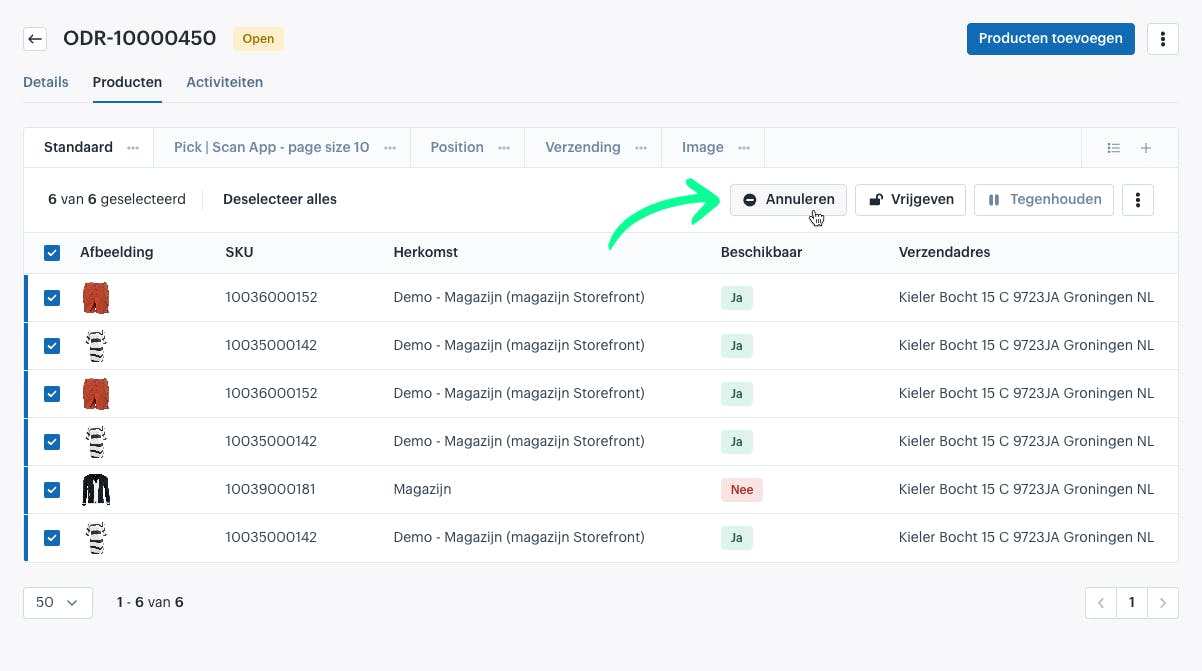Click the address in the 10039000181 row
Image resolution: width=1202 pixels, height=671 pixels.
[x=1026, y=490]
